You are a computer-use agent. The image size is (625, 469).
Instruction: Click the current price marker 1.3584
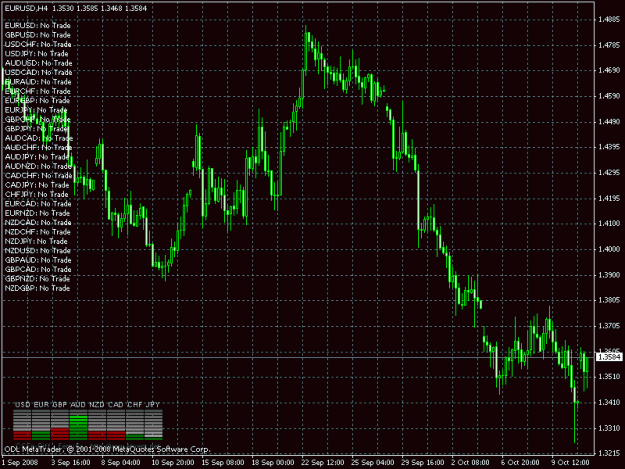[609, 357]
